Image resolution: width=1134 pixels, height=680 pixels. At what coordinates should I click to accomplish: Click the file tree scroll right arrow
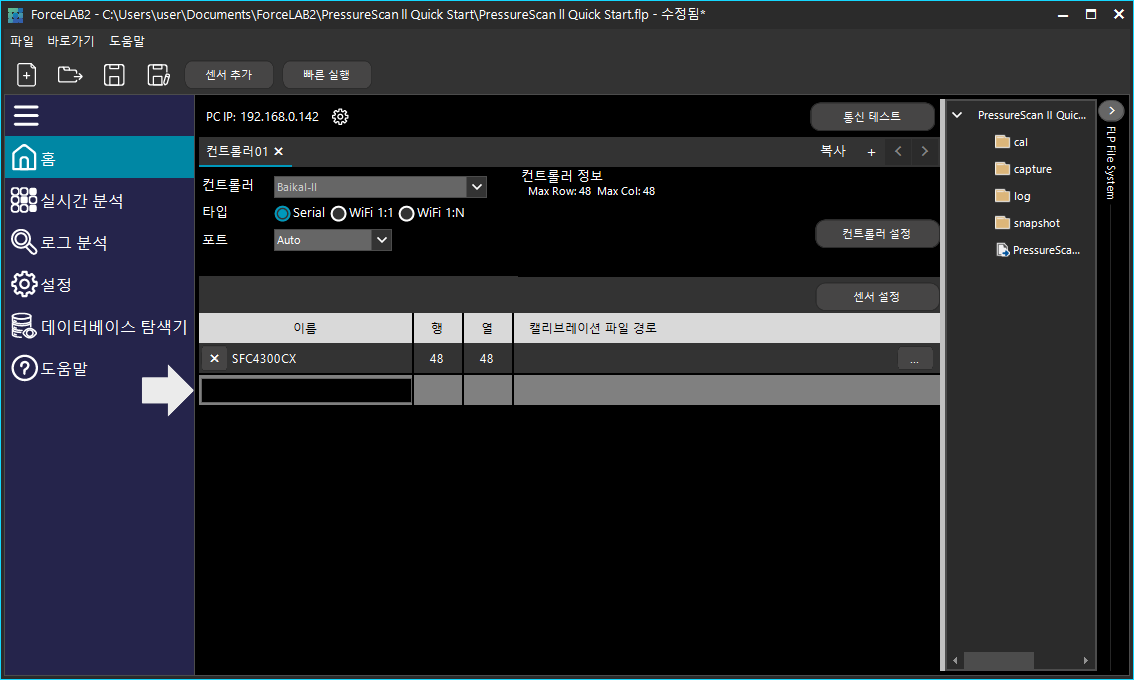[x=1086, y=660]
